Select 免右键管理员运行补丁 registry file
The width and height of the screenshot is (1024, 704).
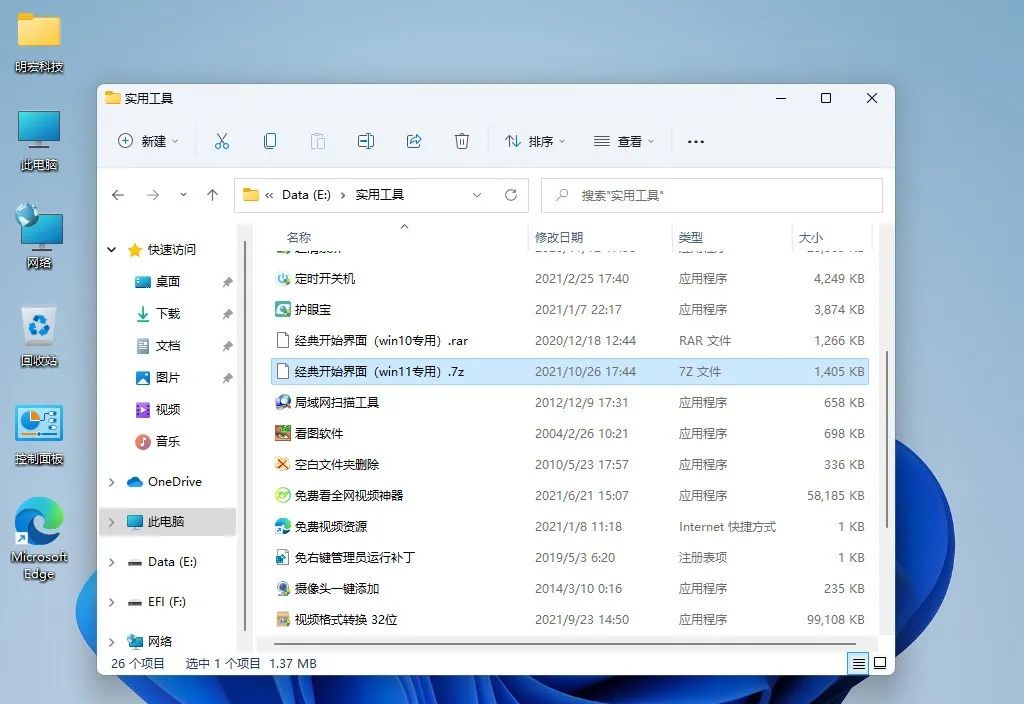pyautogui.click(x=569, y=558)
